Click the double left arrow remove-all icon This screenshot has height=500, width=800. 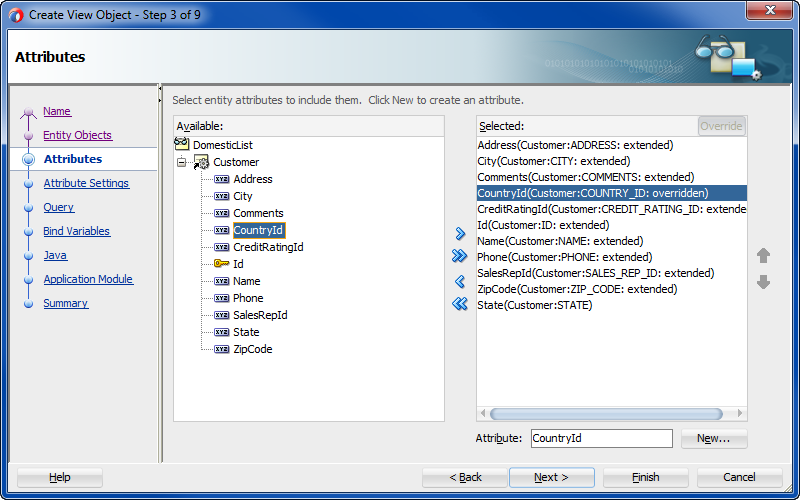click(460, 304)
